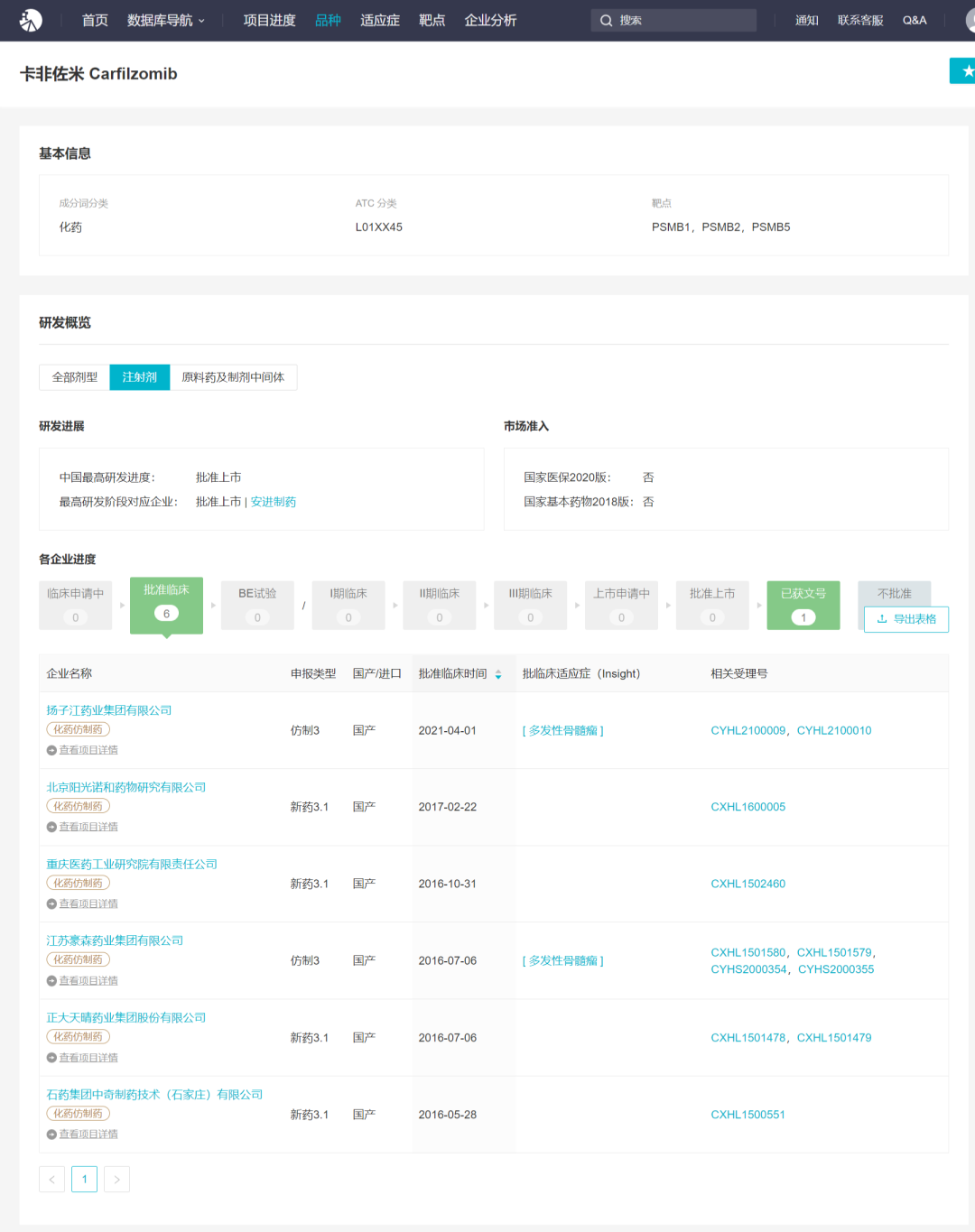
Task: Open 项目进度 navigation item
Action: pyautogui.click(x=269, y=20)
